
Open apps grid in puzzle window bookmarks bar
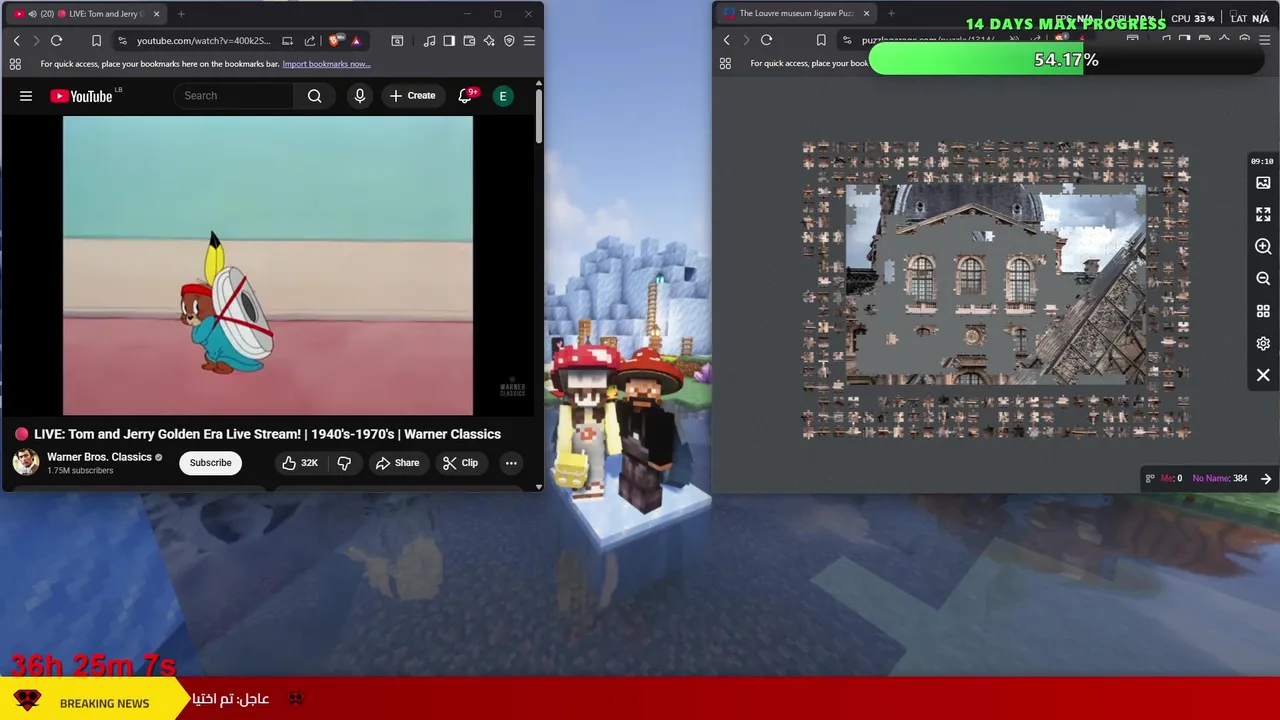pyautogui.click(x=725, y=64)
